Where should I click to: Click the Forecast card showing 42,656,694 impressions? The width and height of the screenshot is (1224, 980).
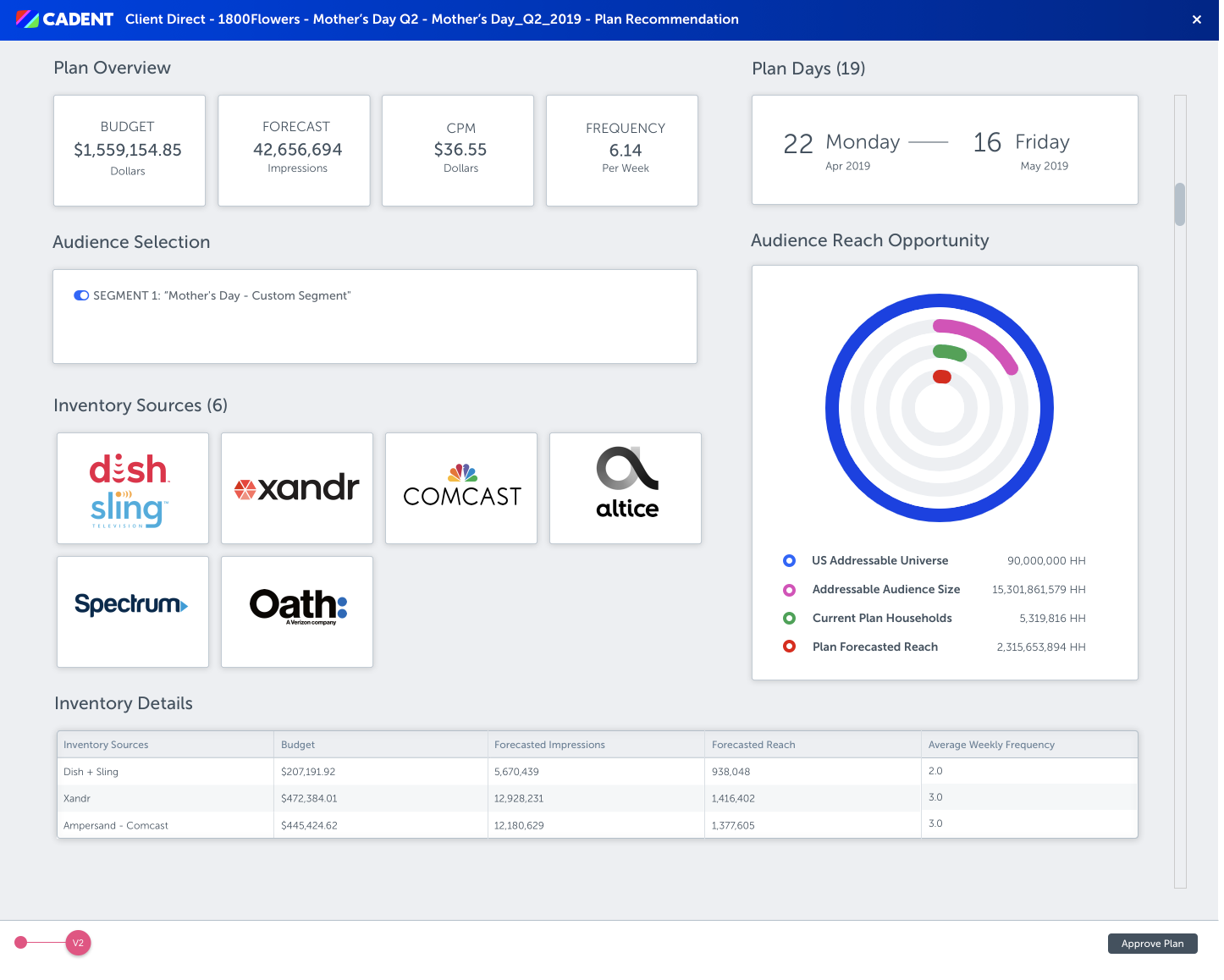(295, 151)
